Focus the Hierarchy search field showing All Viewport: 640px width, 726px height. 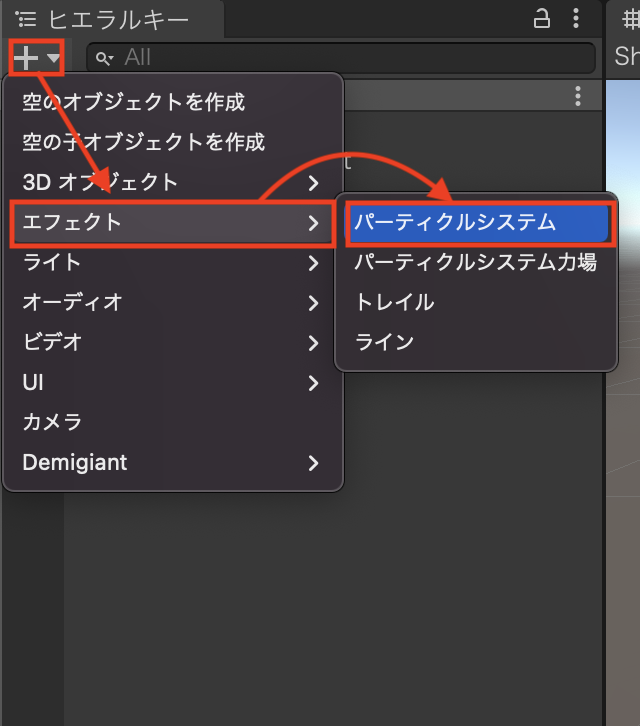(x=341, y=58)
